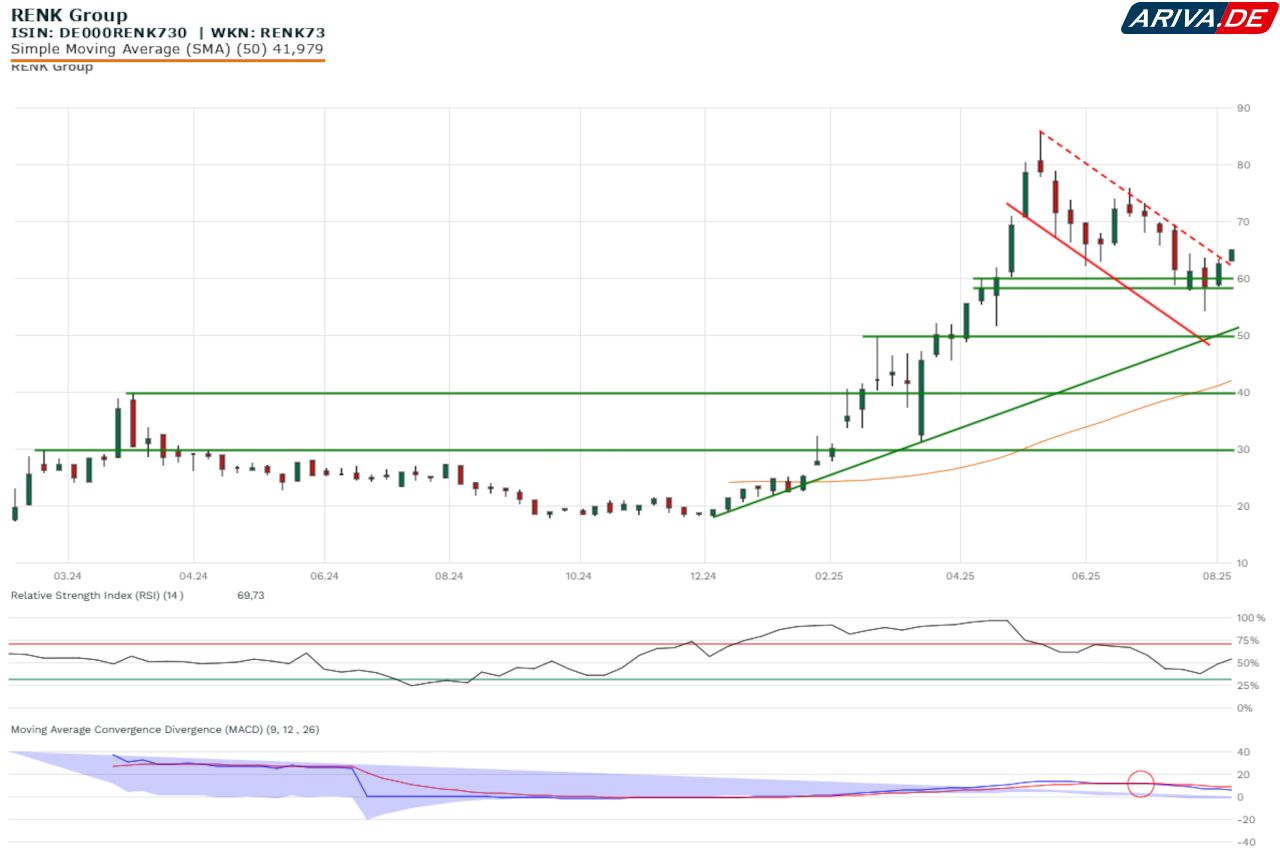Screen dimensions: 1280x850
Task: Click the 30 label on the price axis
Action: click(1244, 450)
